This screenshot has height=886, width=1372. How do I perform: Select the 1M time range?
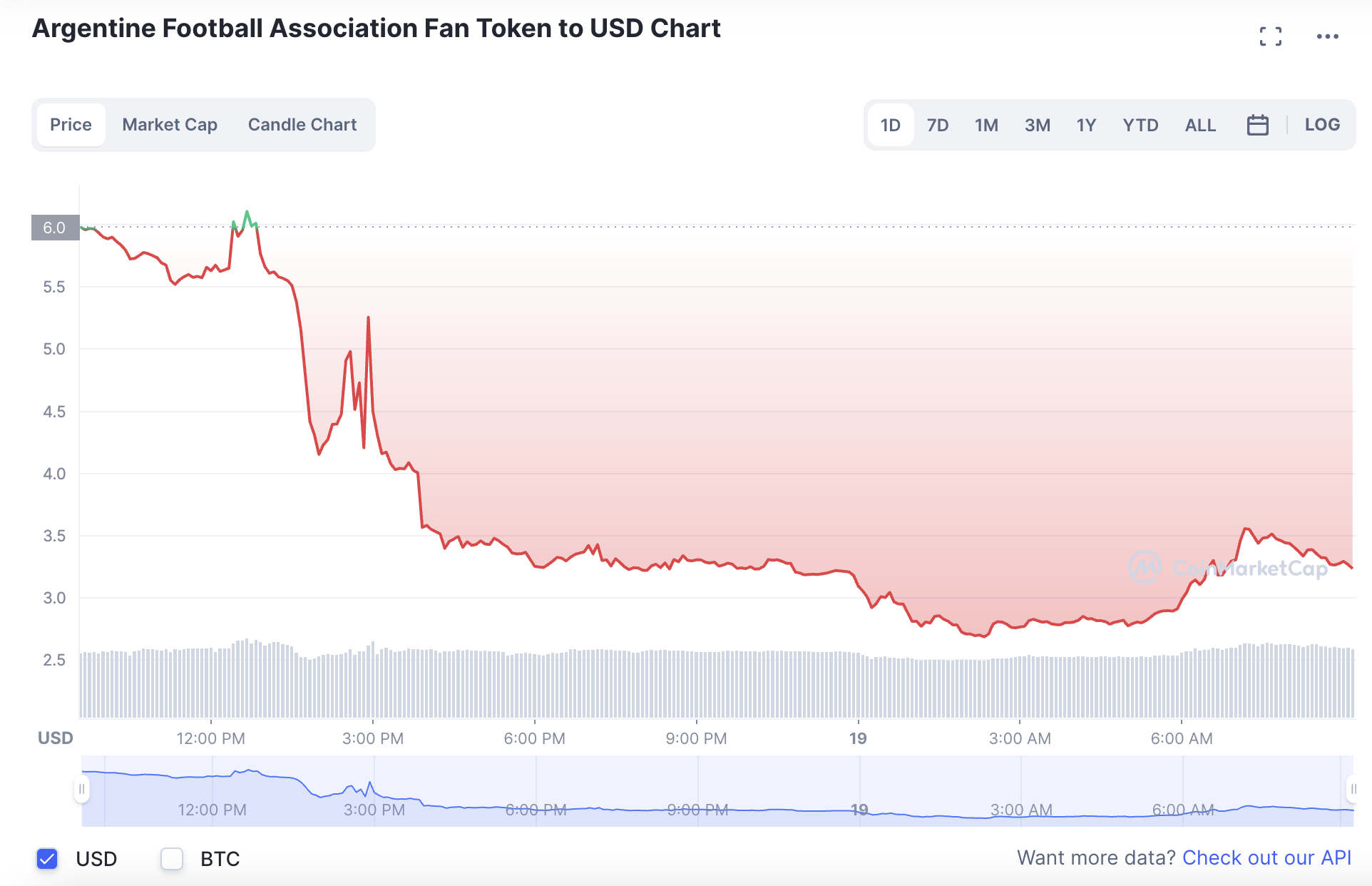(987, 125)
